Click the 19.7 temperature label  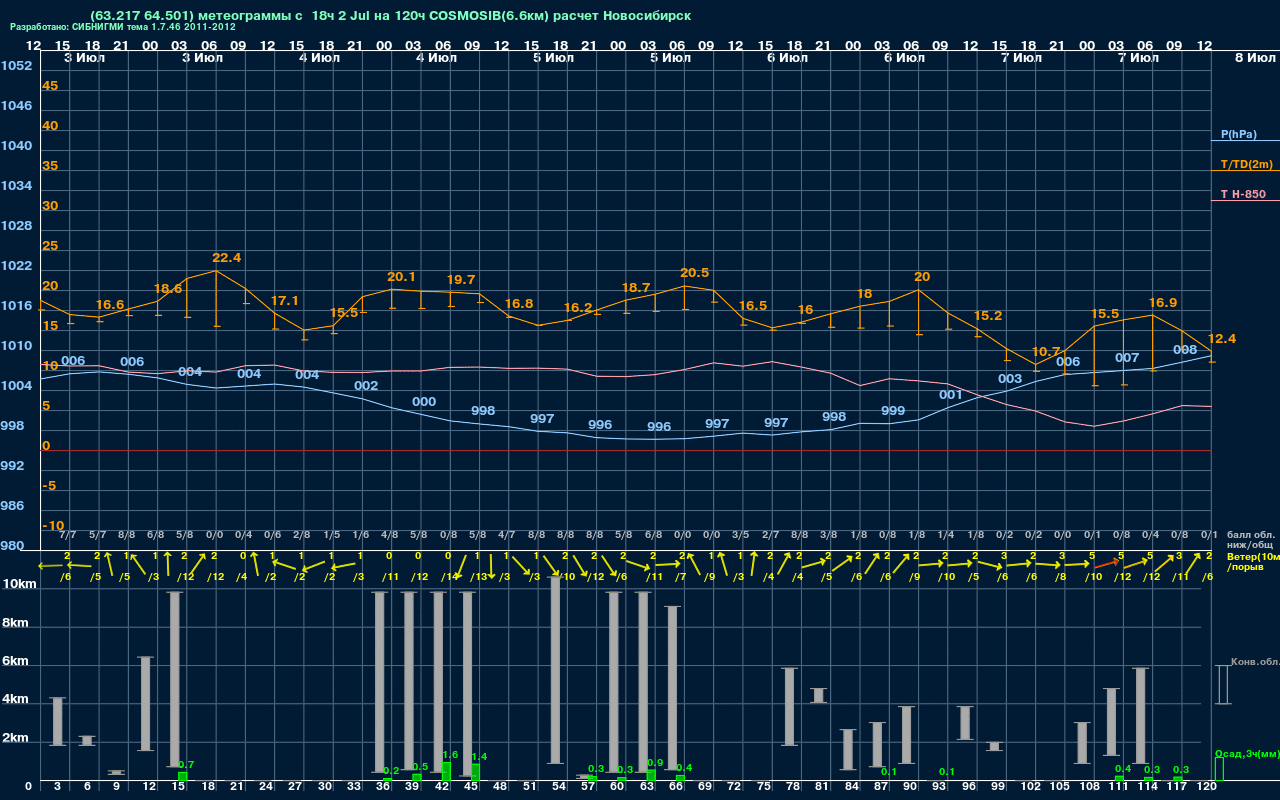461,280
